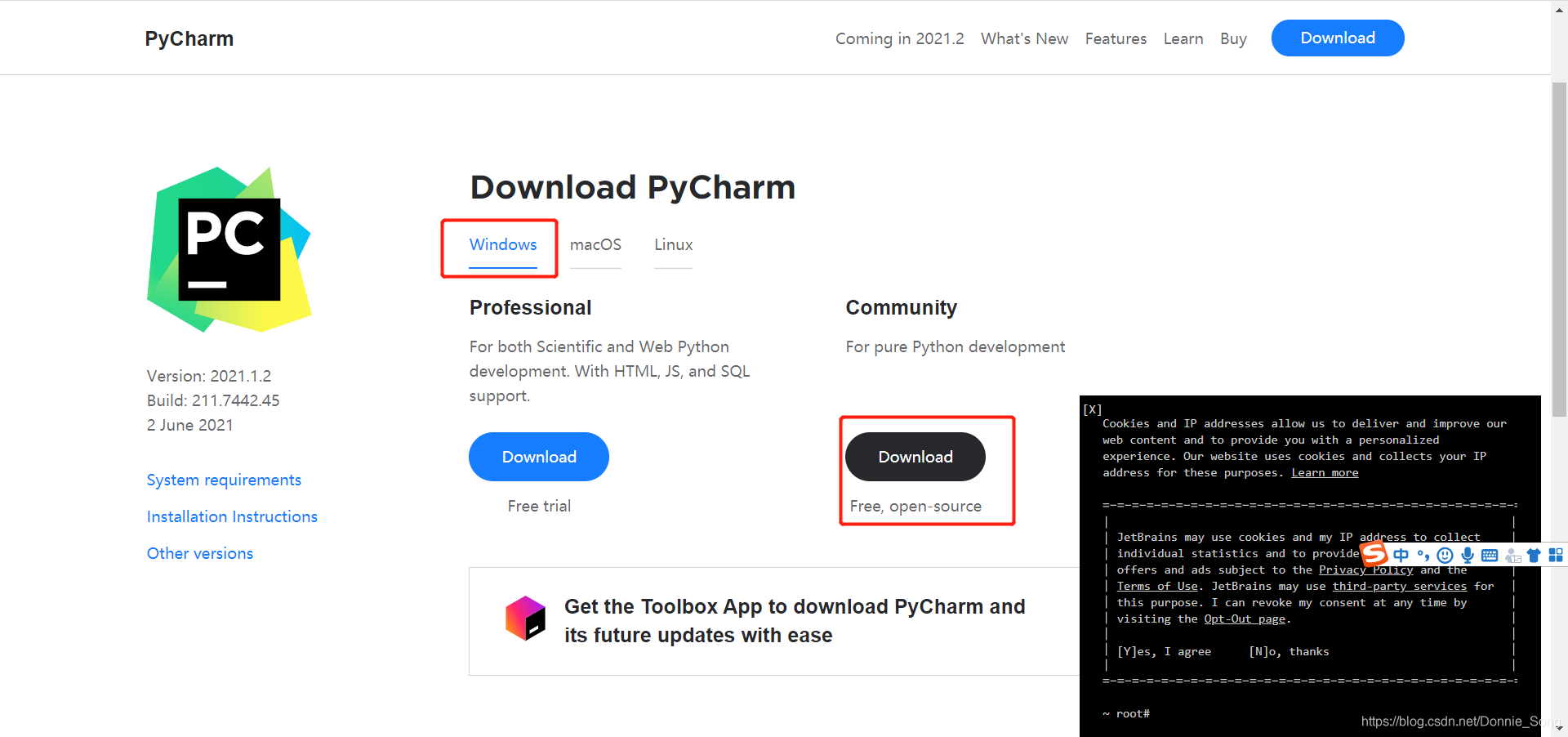The height and width of the screenshot is (737, 1568).
Task: Click the scrollbar down arrow
Action: [x=1559, y=728]
